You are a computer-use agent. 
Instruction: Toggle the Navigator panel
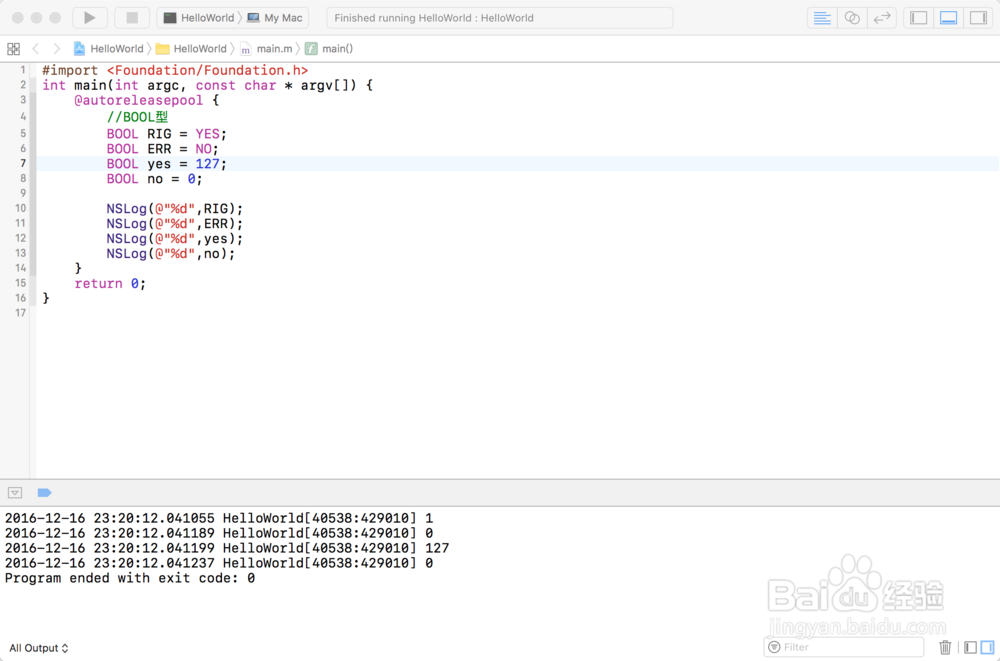[919, 18]
